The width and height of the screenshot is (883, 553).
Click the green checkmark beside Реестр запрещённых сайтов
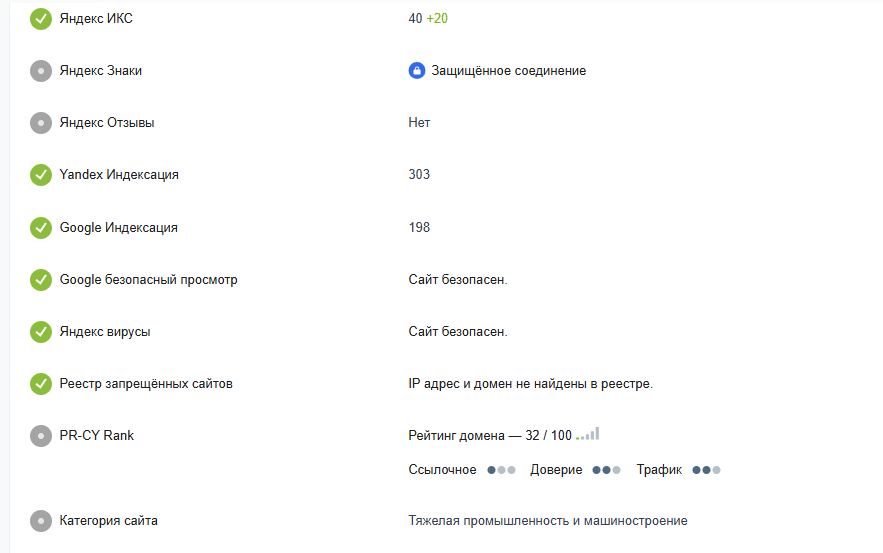41,384
